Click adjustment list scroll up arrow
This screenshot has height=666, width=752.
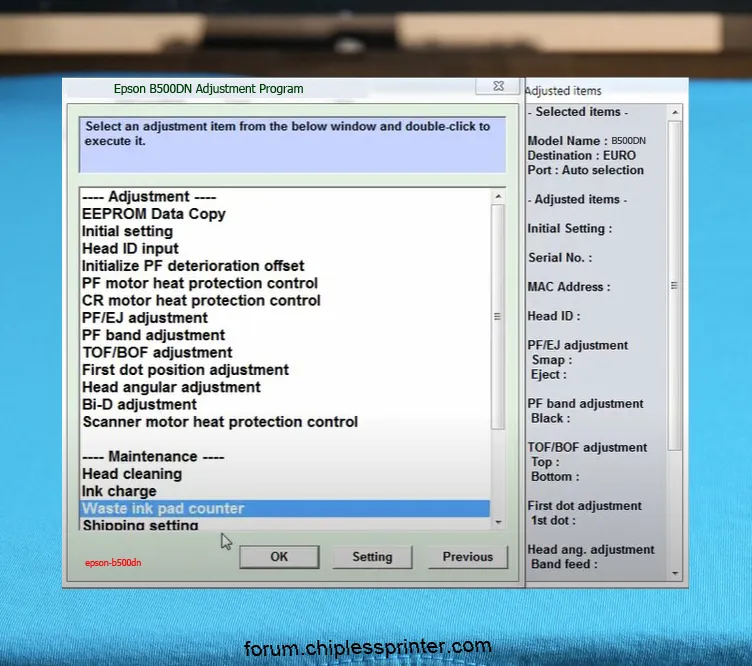pyautogui.click(x=498, y=196)
